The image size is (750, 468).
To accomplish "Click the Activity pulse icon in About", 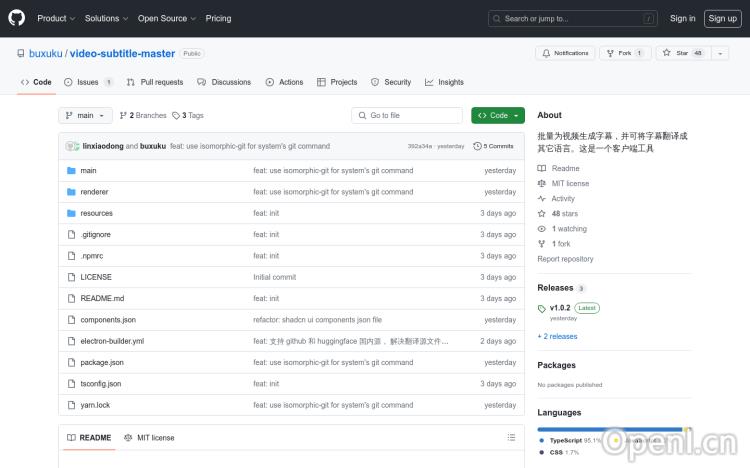I will [x=542, y=199].
